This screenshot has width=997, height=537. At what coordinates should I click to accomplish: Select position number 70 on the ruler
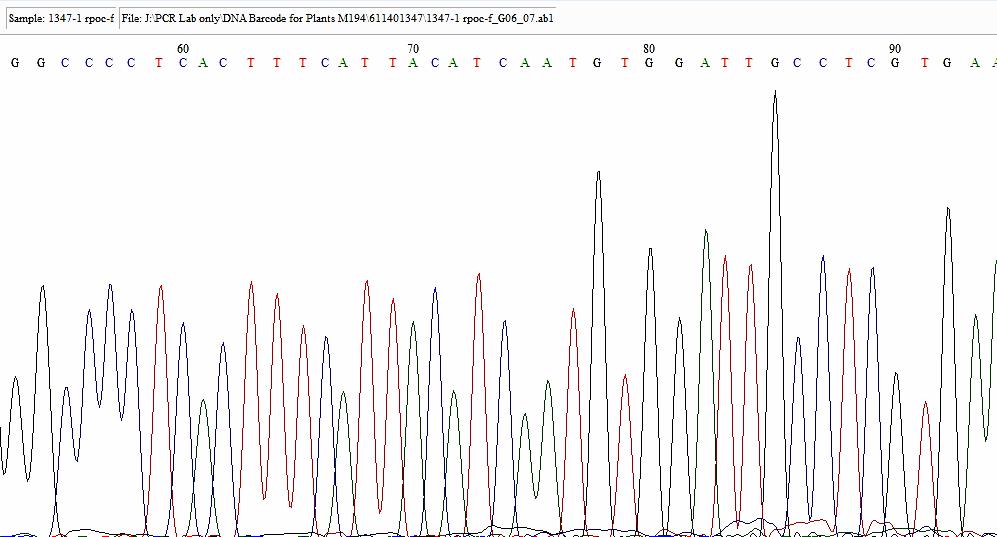click(413, 49)
